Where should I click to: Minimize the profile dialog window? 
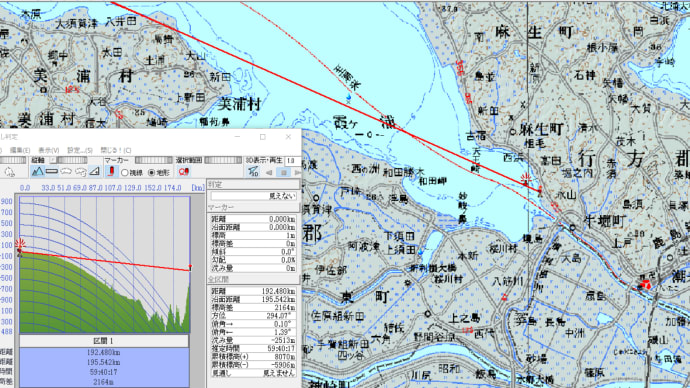[238, 137]
